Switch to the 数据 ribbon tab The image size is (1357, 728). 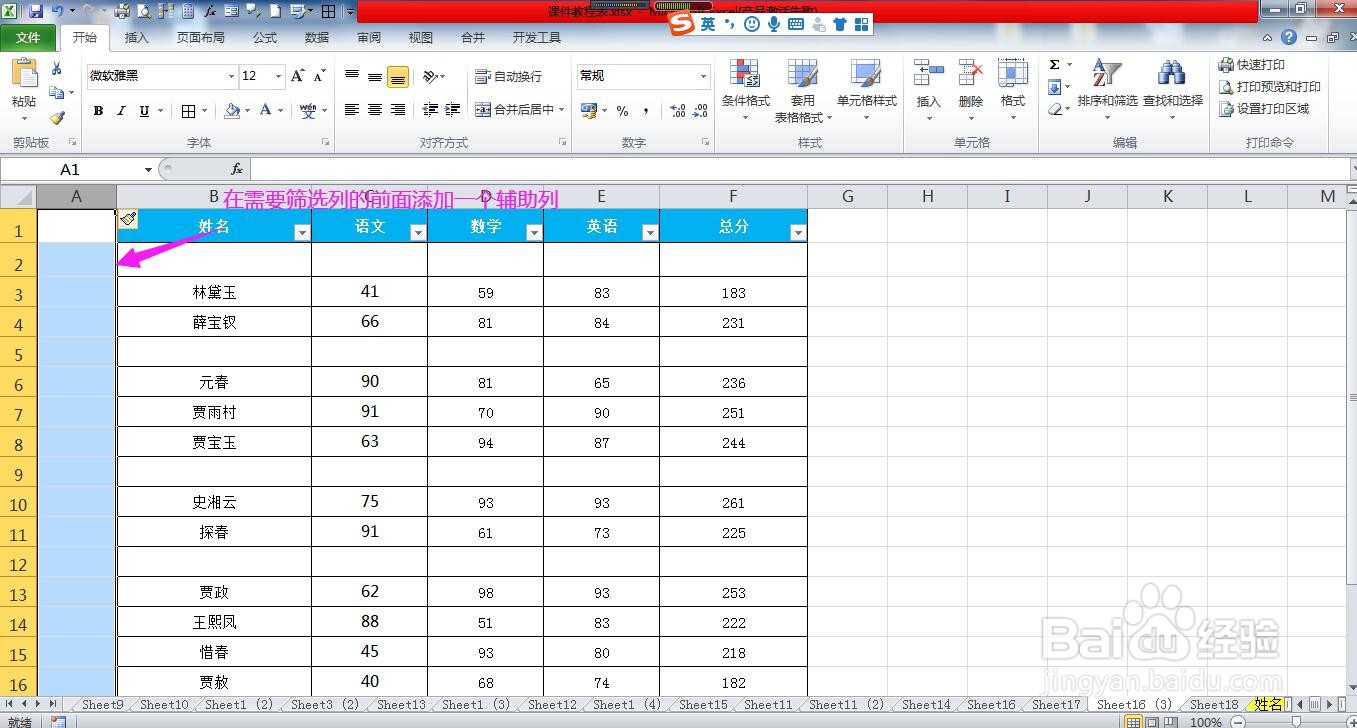[x=317, y=38]
